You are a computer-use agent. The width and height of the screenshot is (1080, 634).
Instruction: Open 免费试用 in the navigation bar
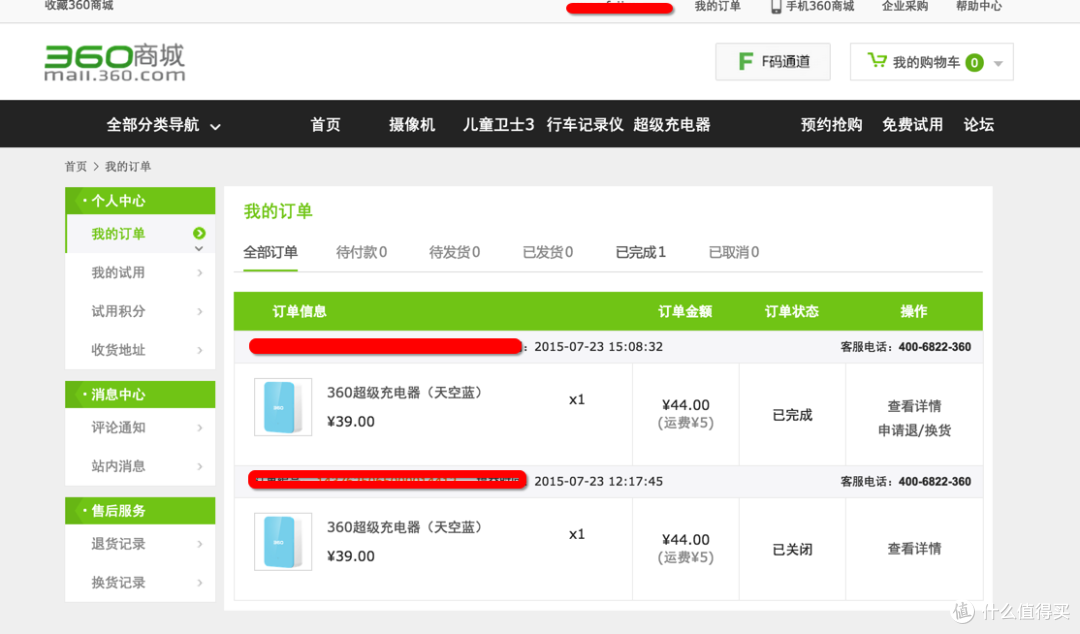(x=913, y=125)
